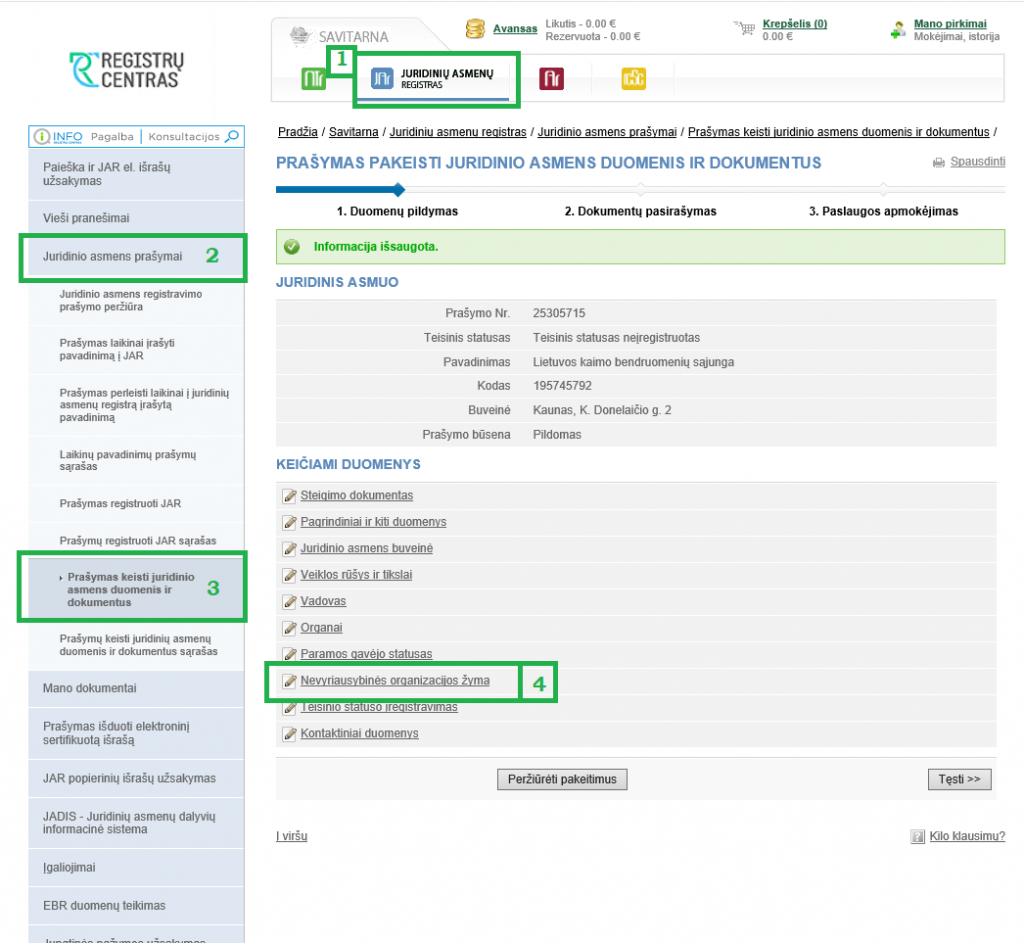The height and width of the screenshot is (943, 1024).
Task: Click the Registrų Centras logo
Action: coord(127,70)
